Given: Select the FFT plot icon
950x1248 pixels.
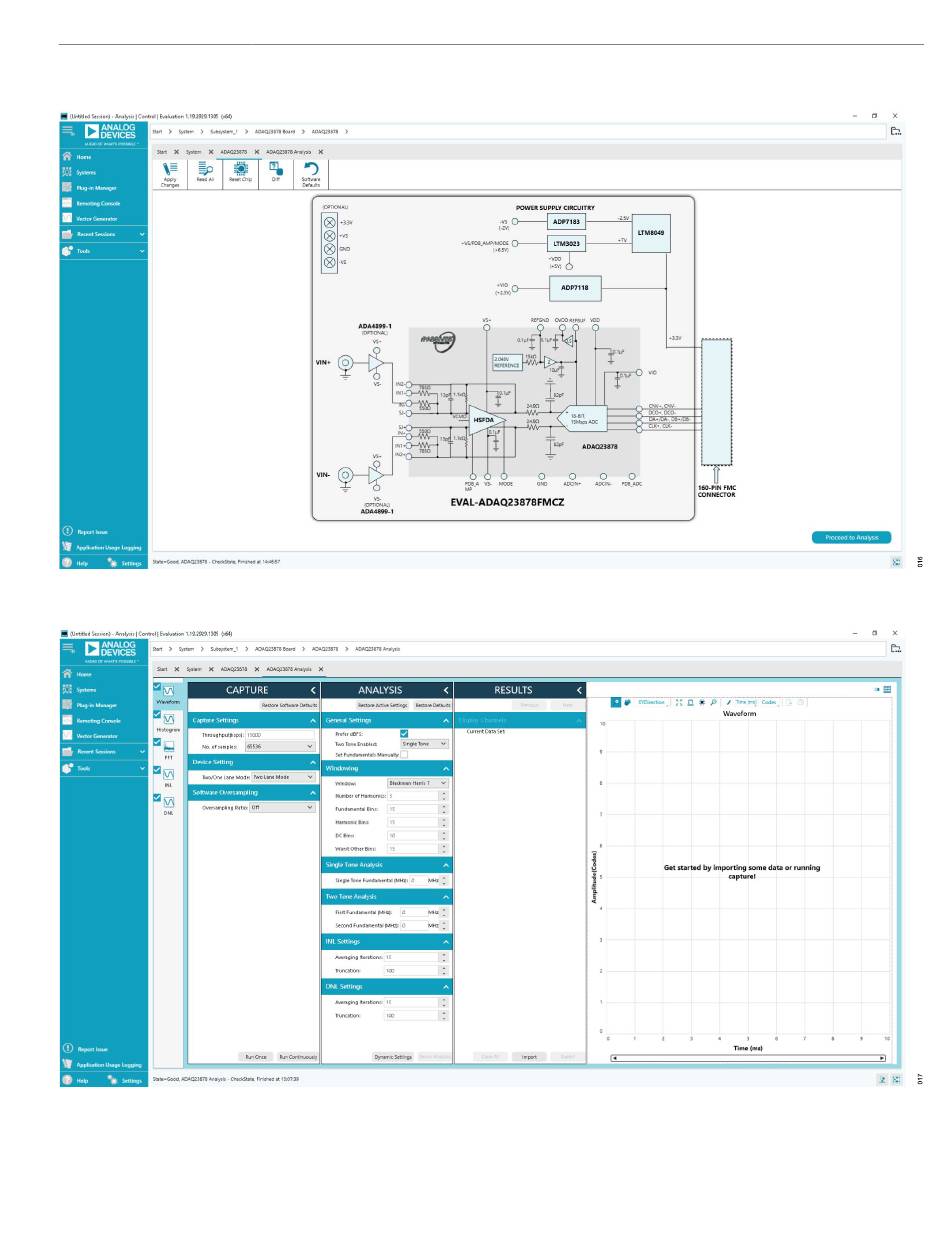Looking at the screenshot, I should pos(169,747).
